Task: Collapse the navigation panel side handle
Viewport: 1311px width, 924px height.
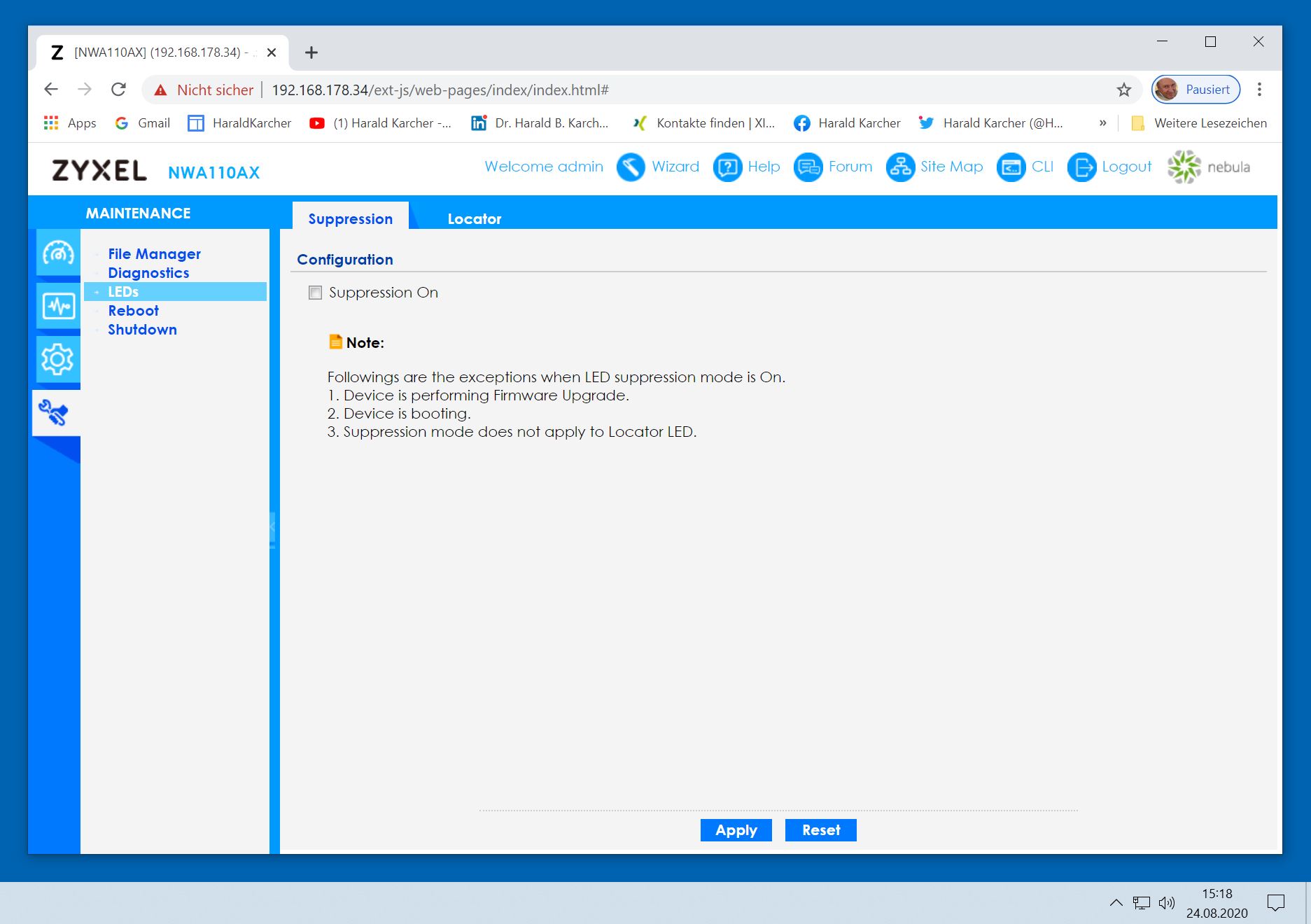Action: (272, 527)
